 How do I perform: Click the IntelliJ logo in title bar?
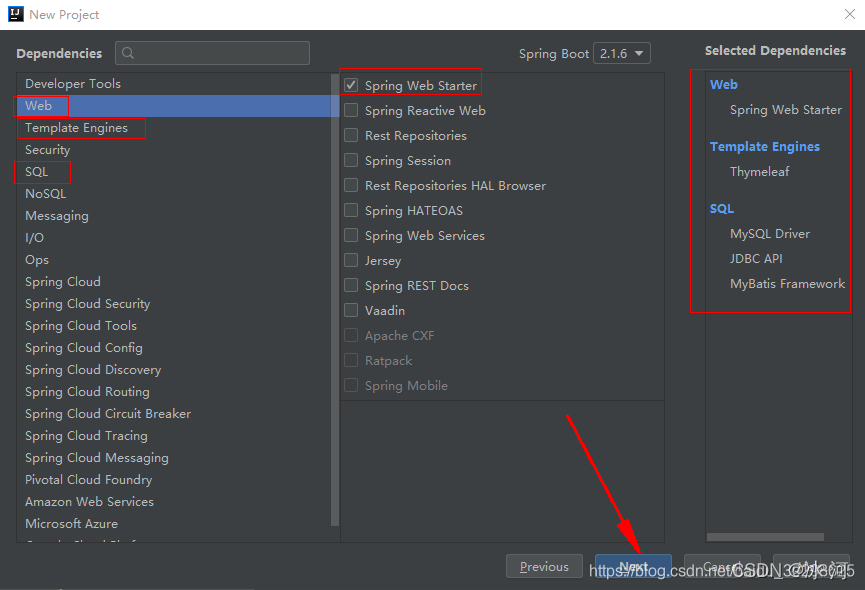[x=15, y=14]
